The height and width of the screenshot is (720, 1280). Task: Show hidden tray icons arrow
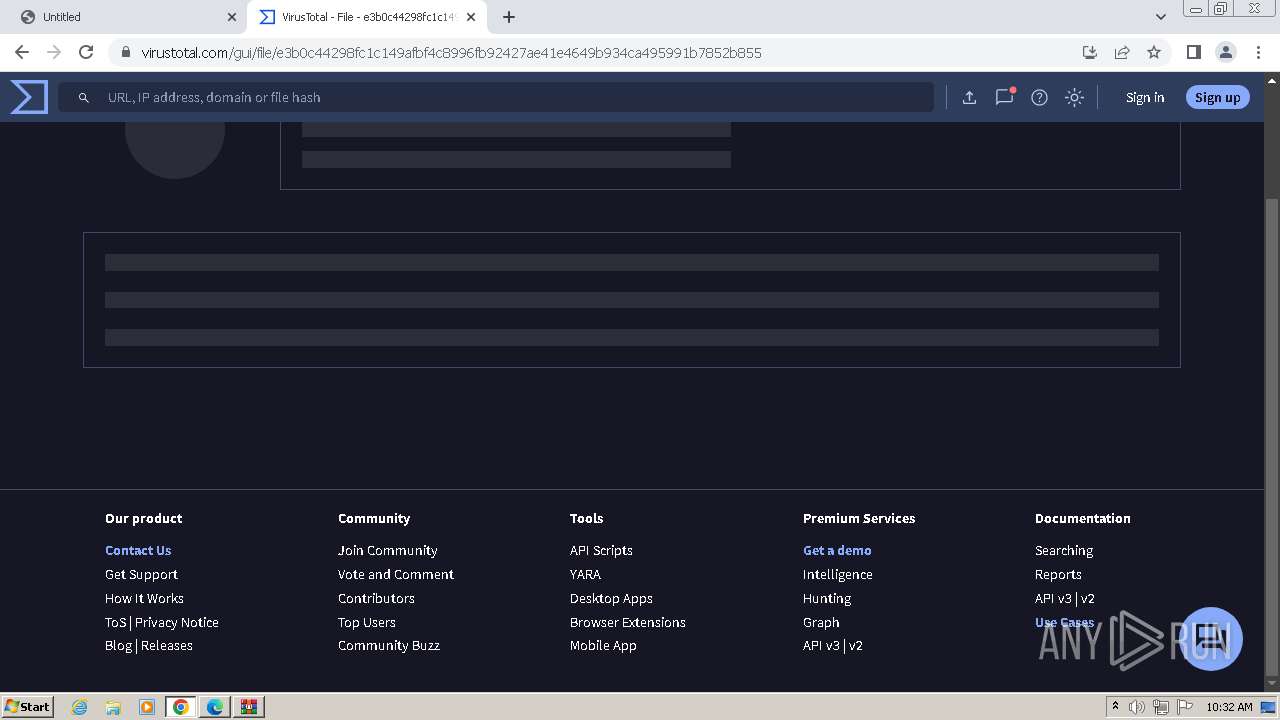point(1115,706)
